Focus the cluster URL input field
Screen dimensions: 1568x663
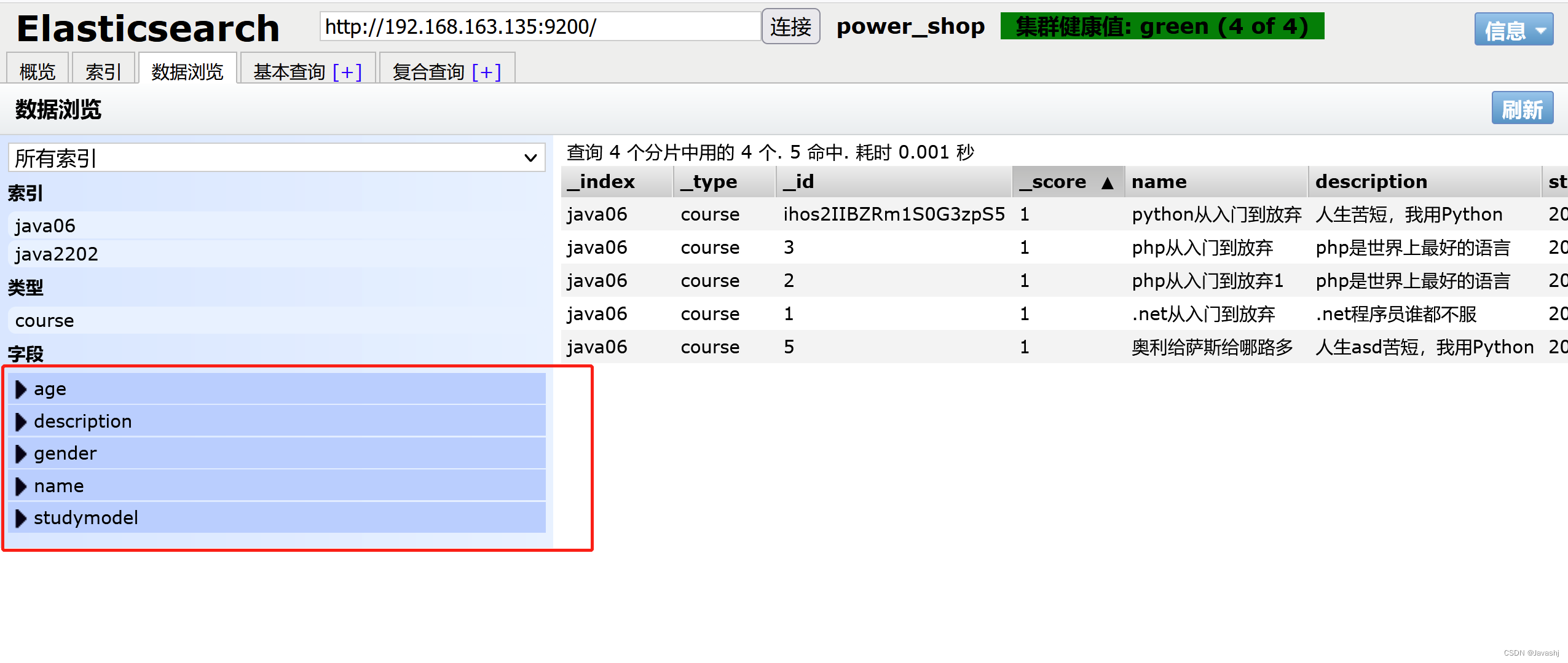540,26
